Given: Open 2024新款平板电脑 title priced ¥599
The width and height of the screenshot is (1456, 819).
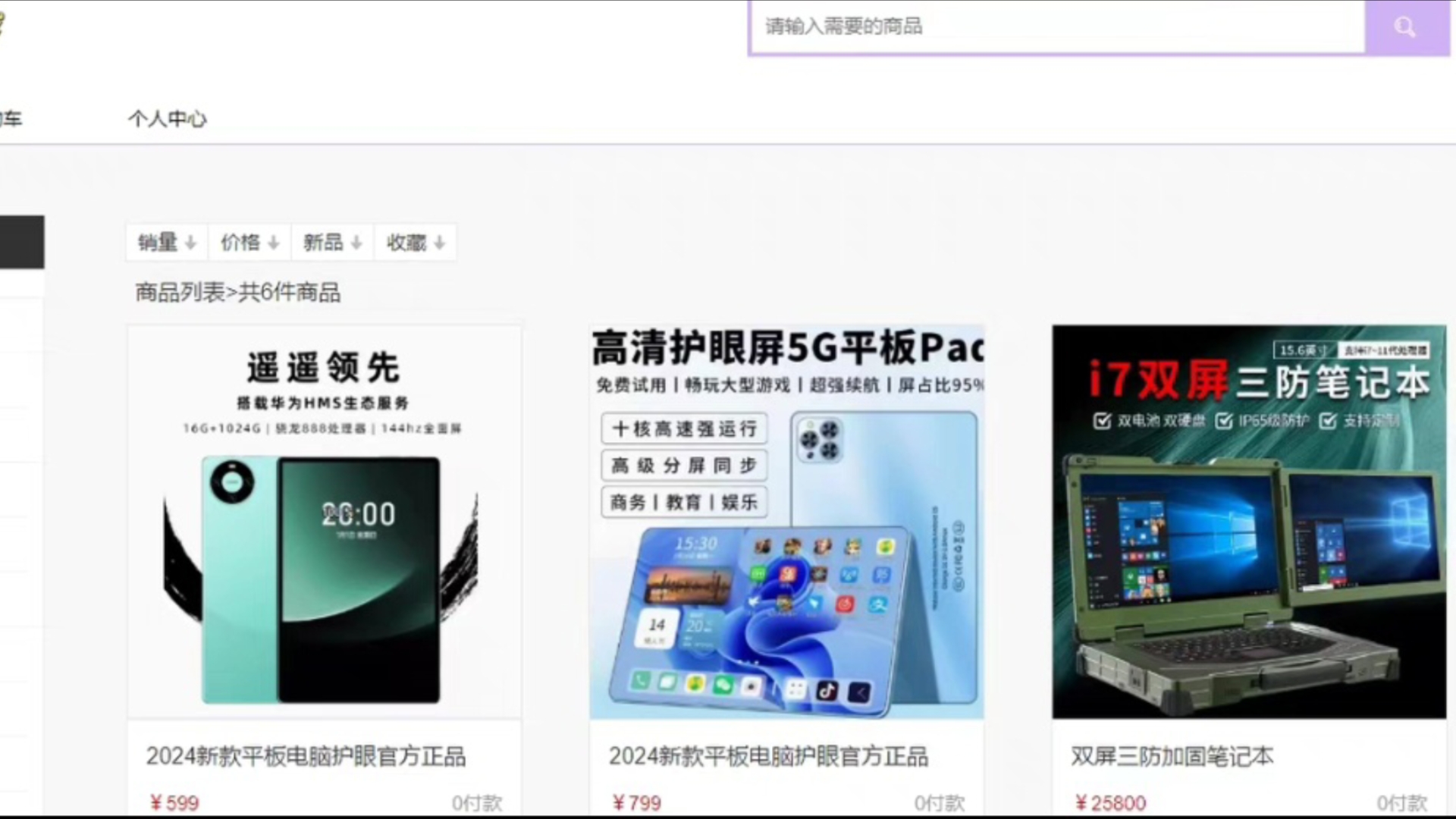Looking at the screenshot, I should tap(306, 756).
